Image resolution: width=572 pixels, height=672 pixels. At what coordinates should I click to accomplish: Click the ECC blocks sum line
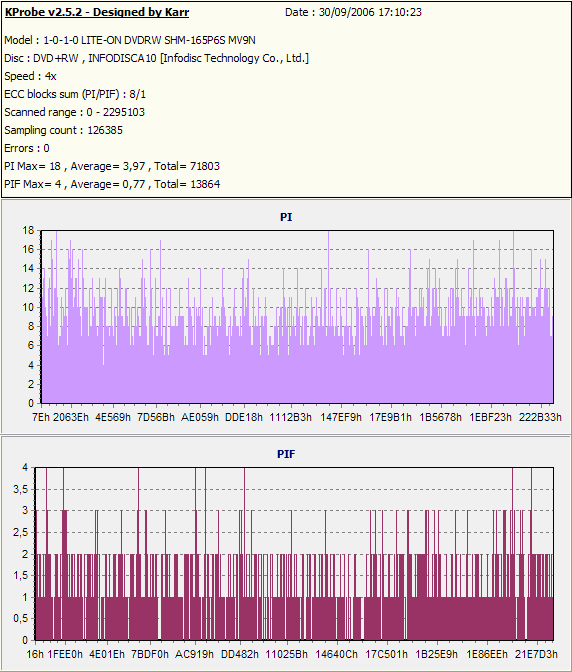[75, 94]
